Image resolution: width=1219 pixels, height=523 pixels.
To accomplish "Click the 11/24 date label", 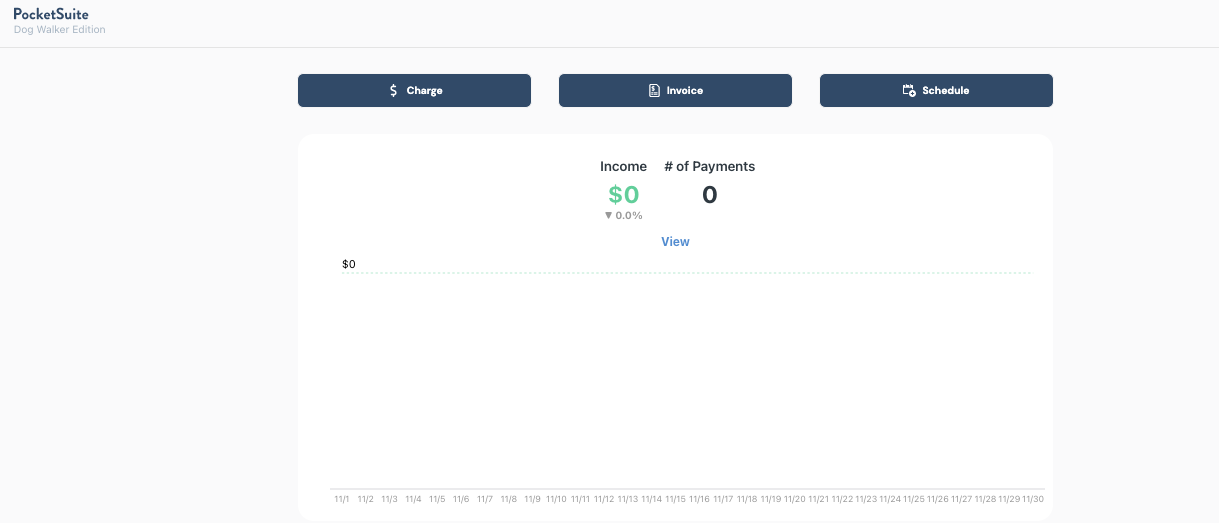I will tap(889, 499).
